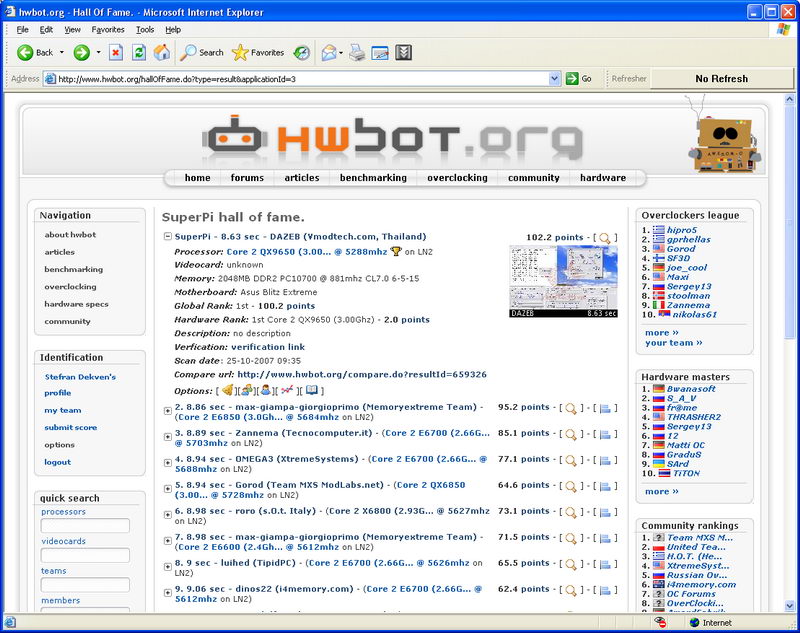The height and width of the screenshot is (633, 800).
Task: Expand result 5 Gorod 8.94 sec
Action: [167, 489]
